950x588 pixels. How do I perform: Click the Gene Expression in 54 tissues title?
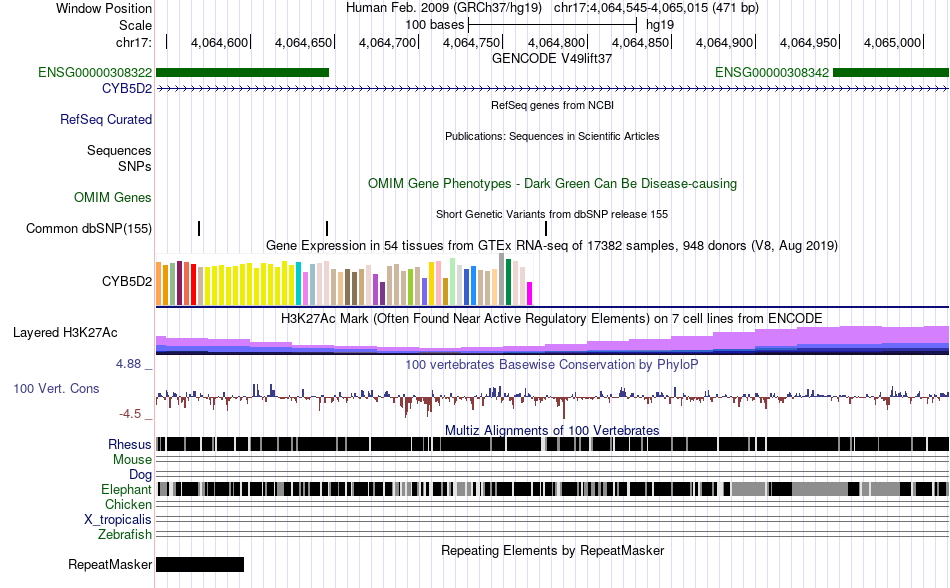click(552, 245)
